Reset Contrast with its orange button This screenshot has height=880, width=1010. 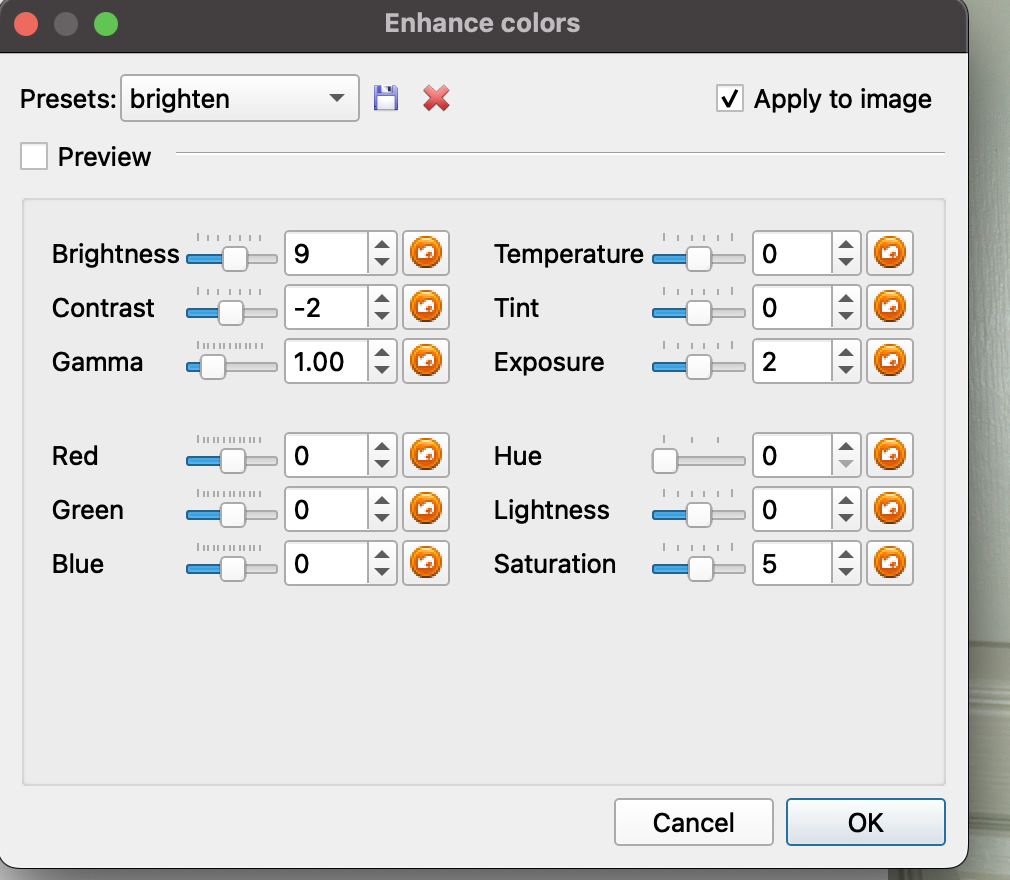point(426,308)
